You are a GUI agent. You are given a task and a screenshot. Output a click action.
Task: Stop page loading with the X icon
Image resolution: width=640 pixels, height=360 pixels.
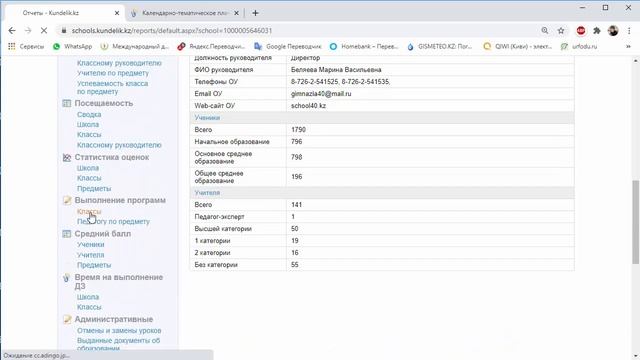[44, 31]
